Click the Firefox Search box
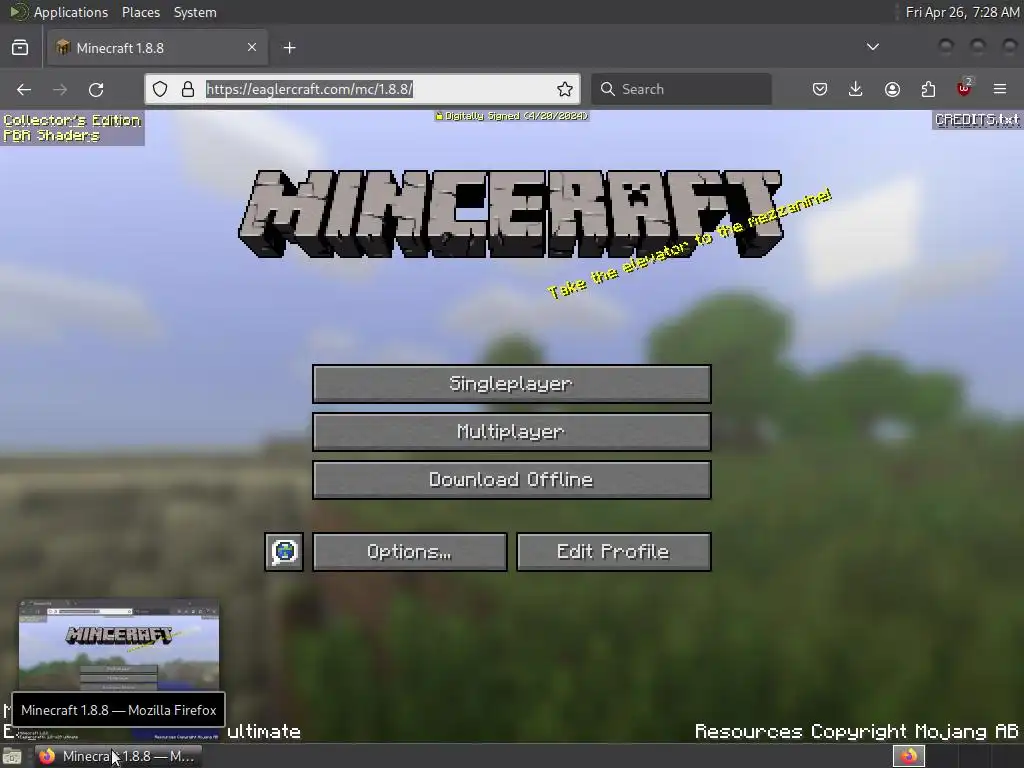 coord(681,89)
